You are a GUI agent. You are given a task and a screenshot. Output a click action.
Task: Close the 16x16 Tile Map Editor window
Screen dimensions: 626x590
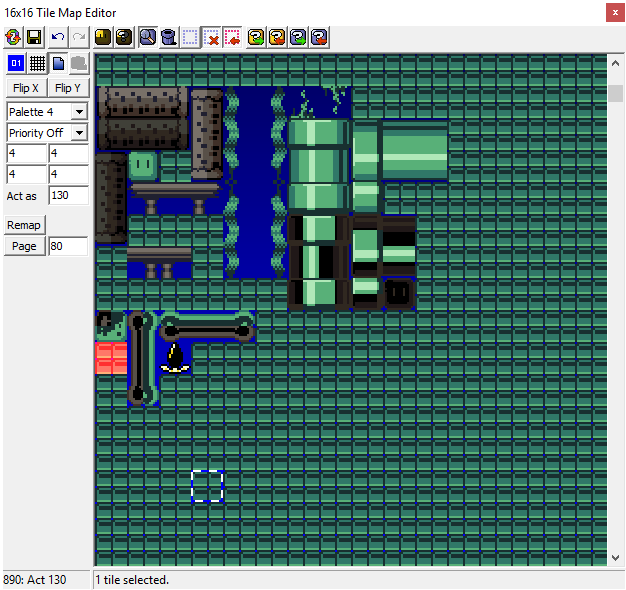[x=615, y=12]
